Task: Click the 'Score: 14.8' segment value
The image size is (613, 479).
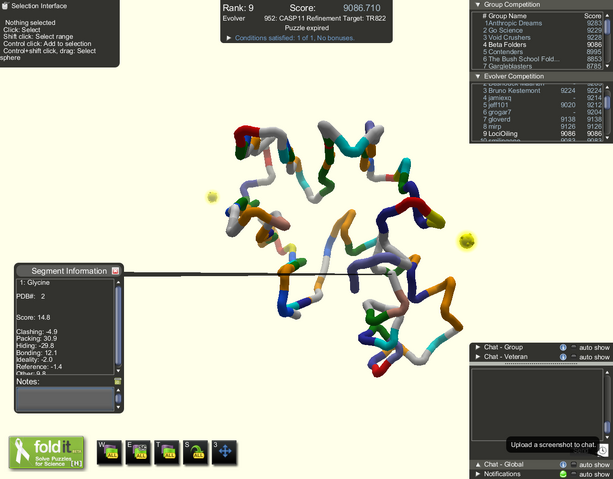Action: [x=33, y=317]
